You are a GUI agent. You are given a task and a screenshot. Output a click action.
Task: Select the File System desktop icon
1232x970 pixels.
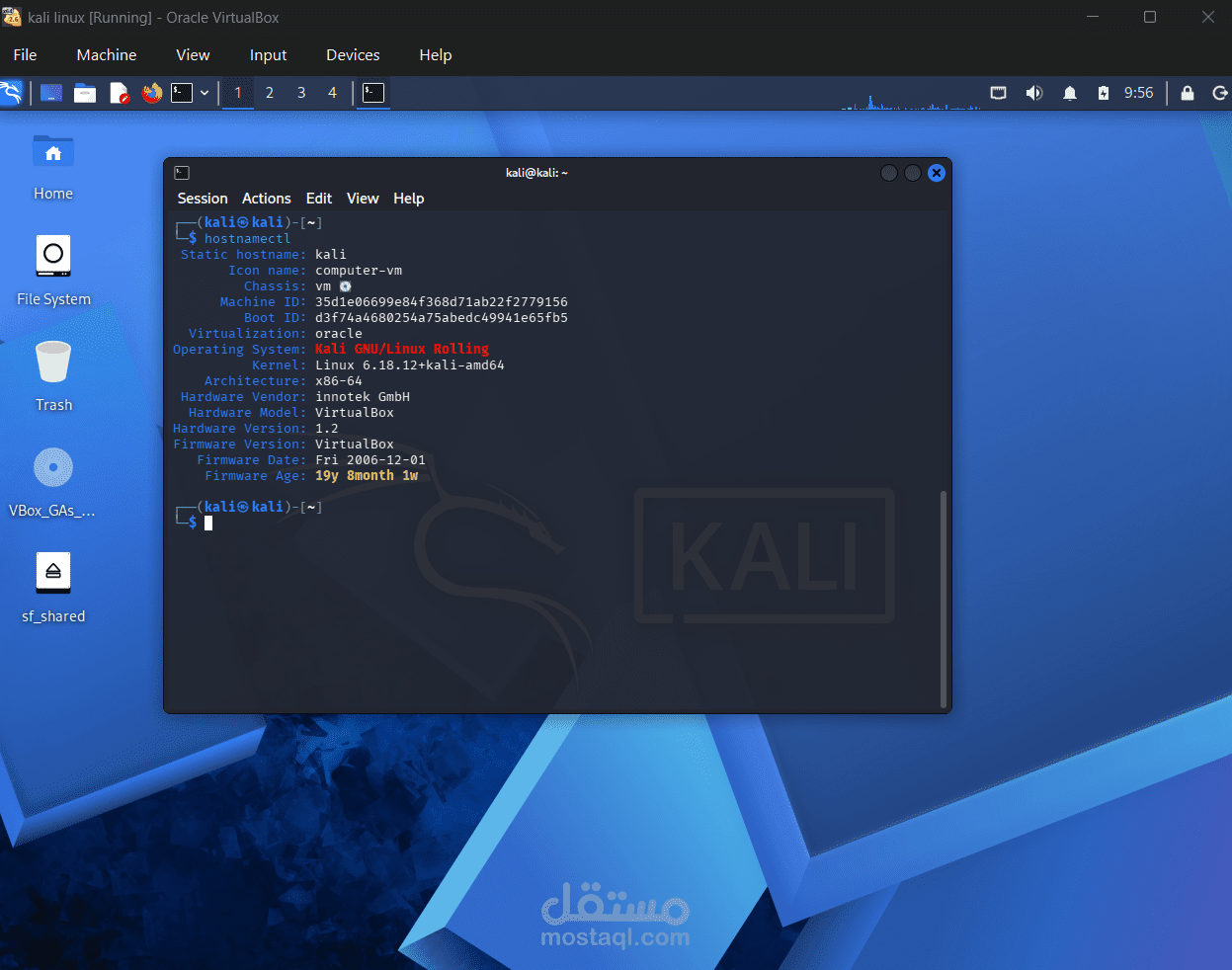point(53,271)
